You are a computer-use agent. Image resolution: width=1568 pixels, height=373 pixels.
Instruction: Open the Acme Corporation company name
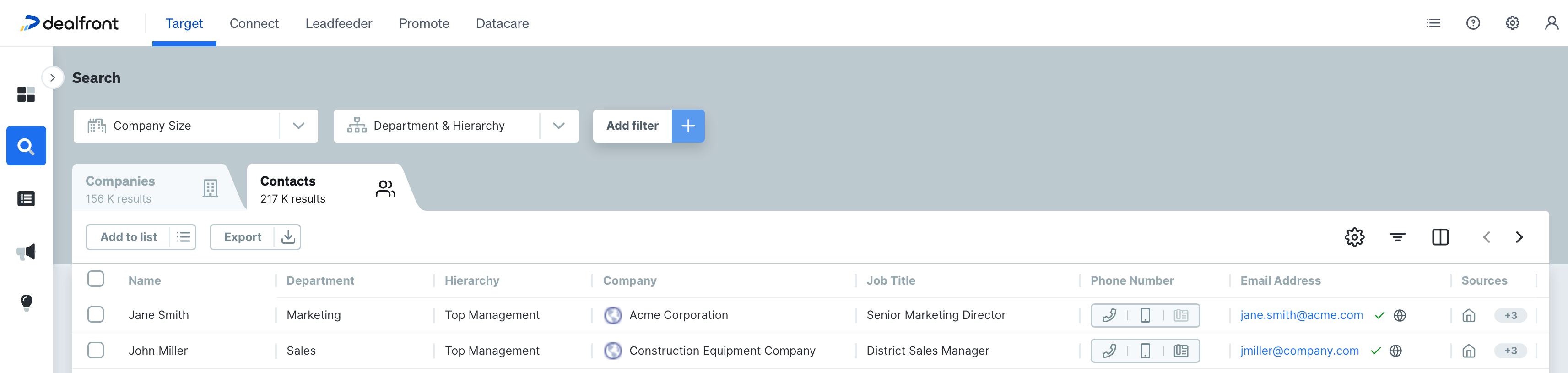[x=678, y=315]
